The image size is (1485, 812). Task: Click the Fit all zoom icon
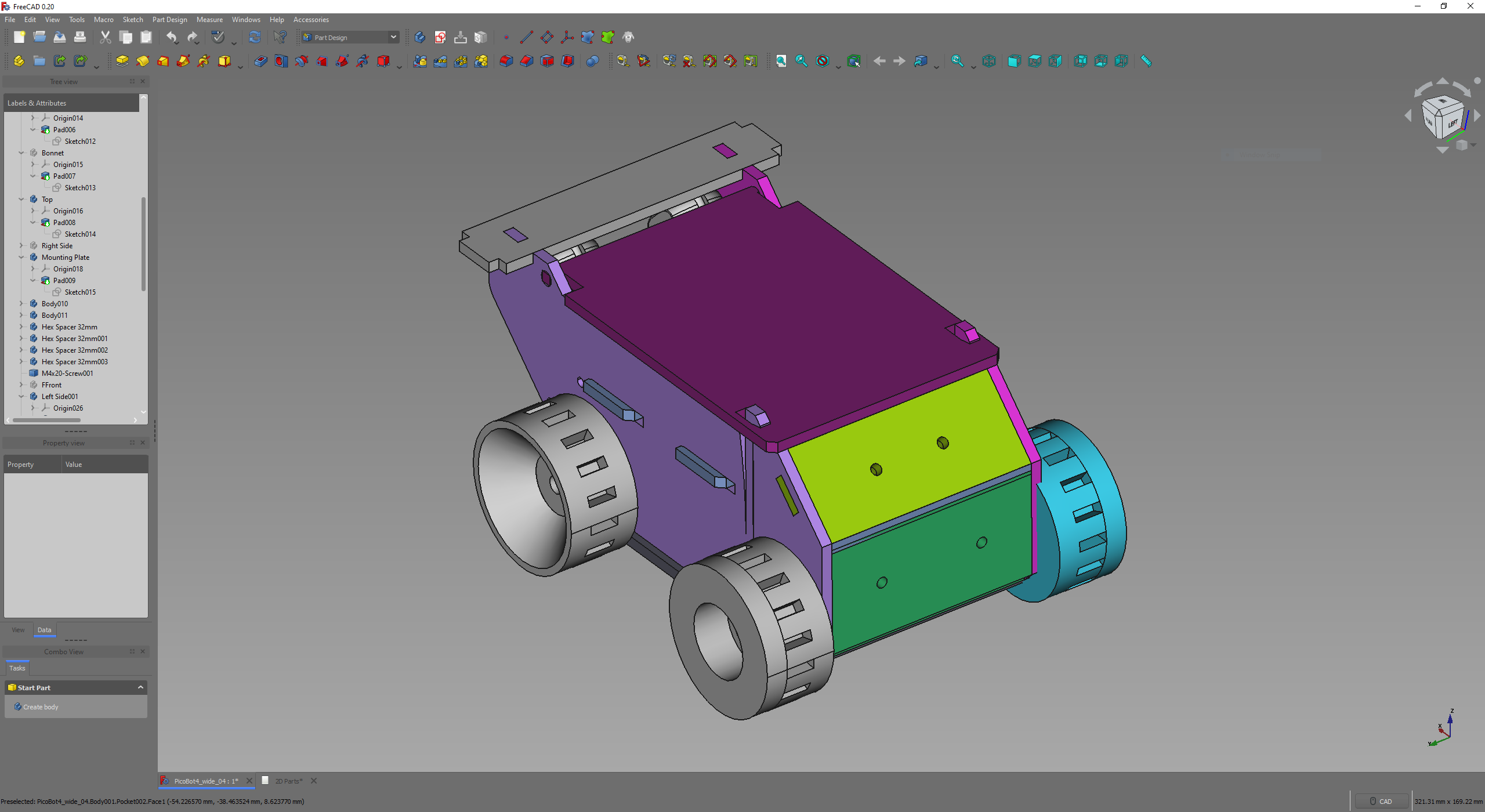pyautogui.click(x=781, y=61)
